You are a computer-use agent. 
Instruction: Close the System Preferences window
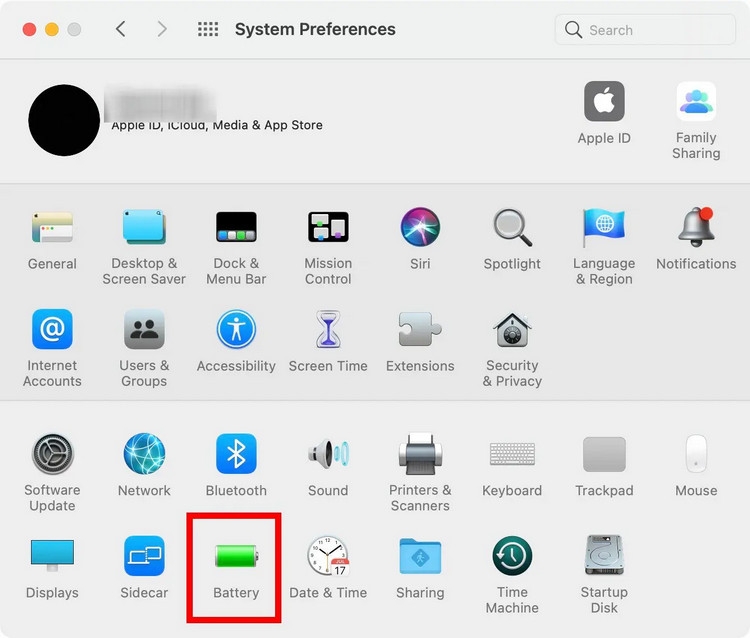pos(29,29)
